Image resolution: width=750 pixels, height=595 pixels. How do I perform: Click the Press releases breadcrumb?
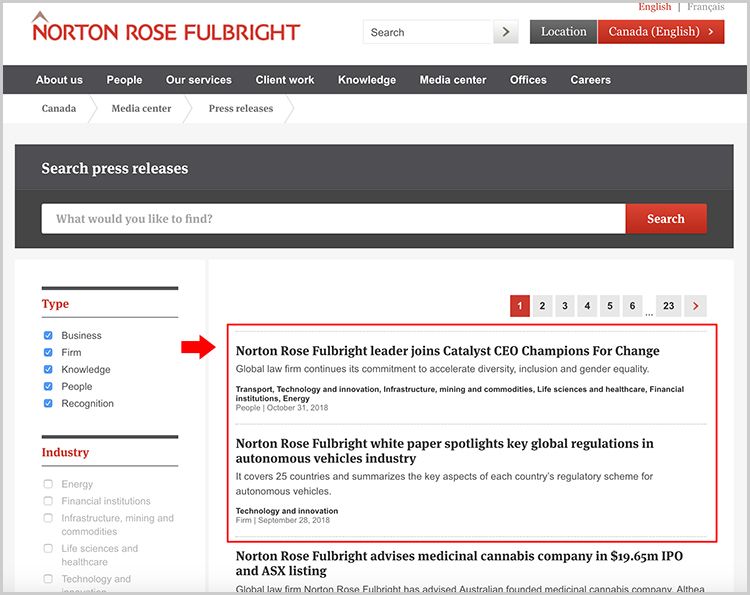tap(241, 109)
